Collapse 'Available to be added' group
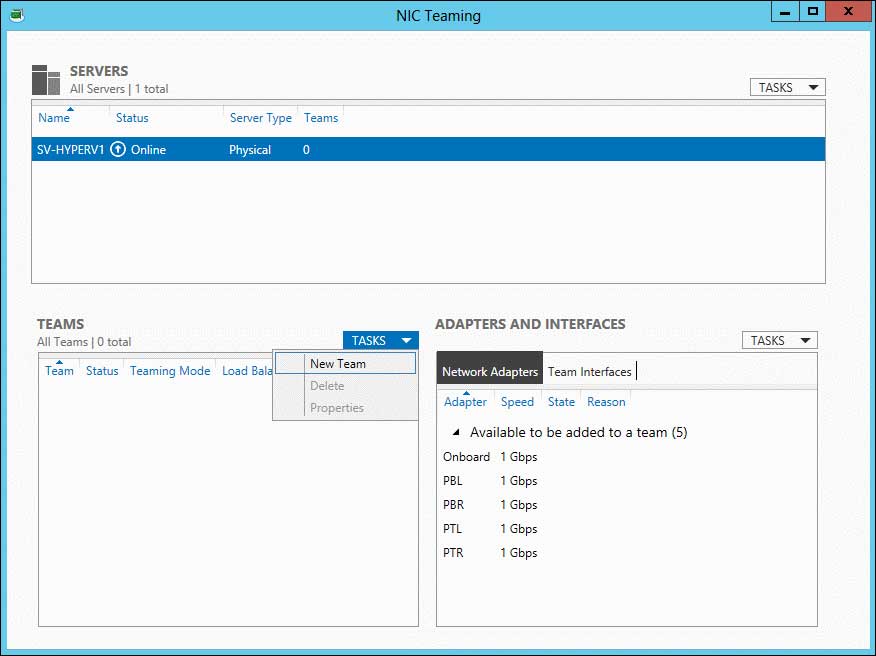Image resolution: width=876 pixels, height=656 pixels. click(x=456, y=433)
